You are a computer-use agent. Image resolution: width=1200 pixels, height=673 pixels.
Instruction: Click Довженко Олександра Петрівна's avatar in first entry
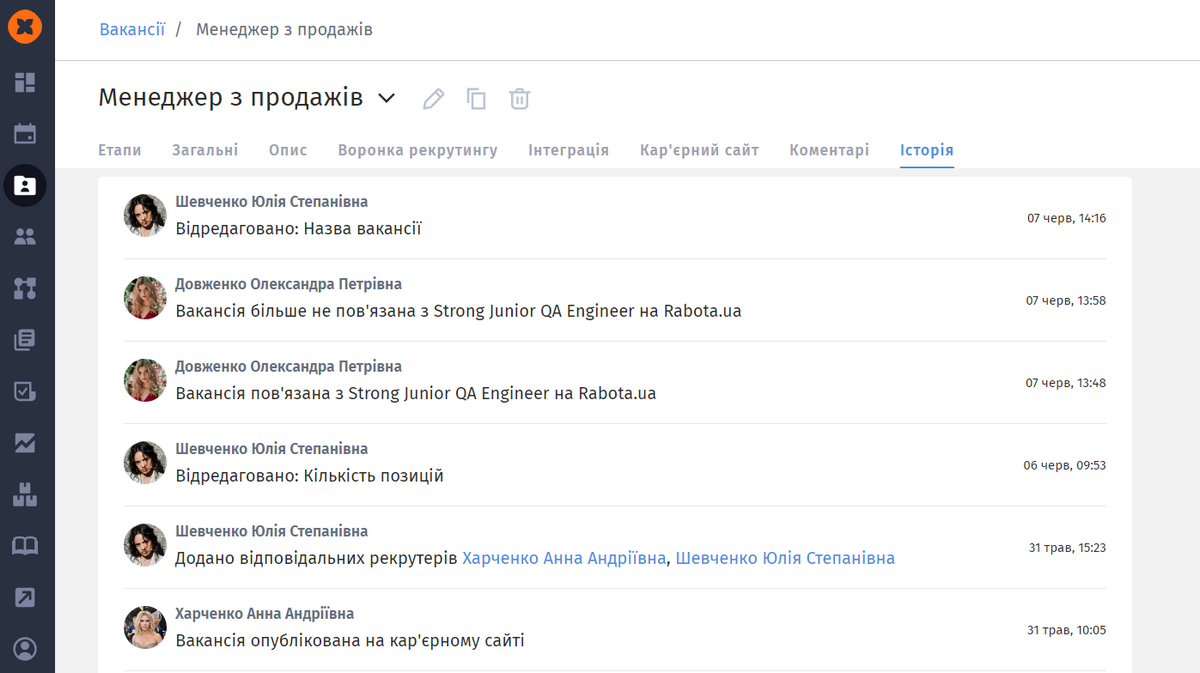[x=145, y=298]
